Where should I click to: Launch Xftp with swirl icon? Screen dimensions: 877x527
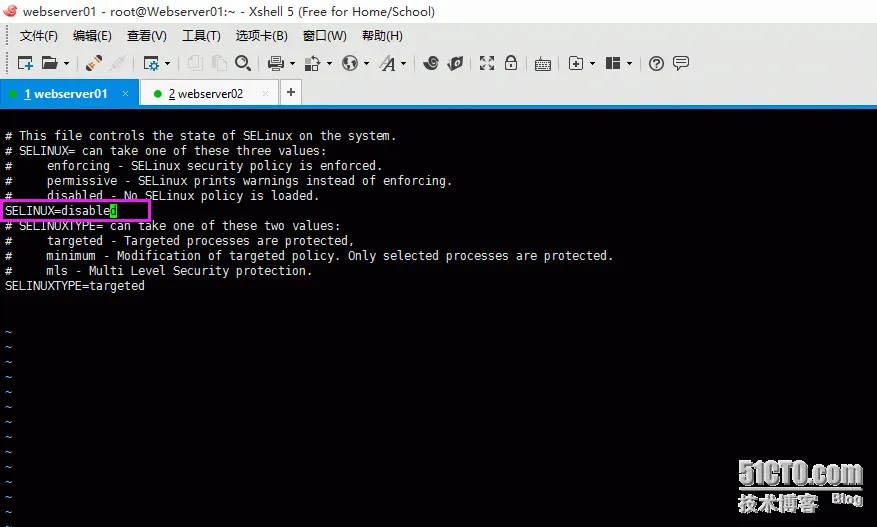[x=431, y=63]
